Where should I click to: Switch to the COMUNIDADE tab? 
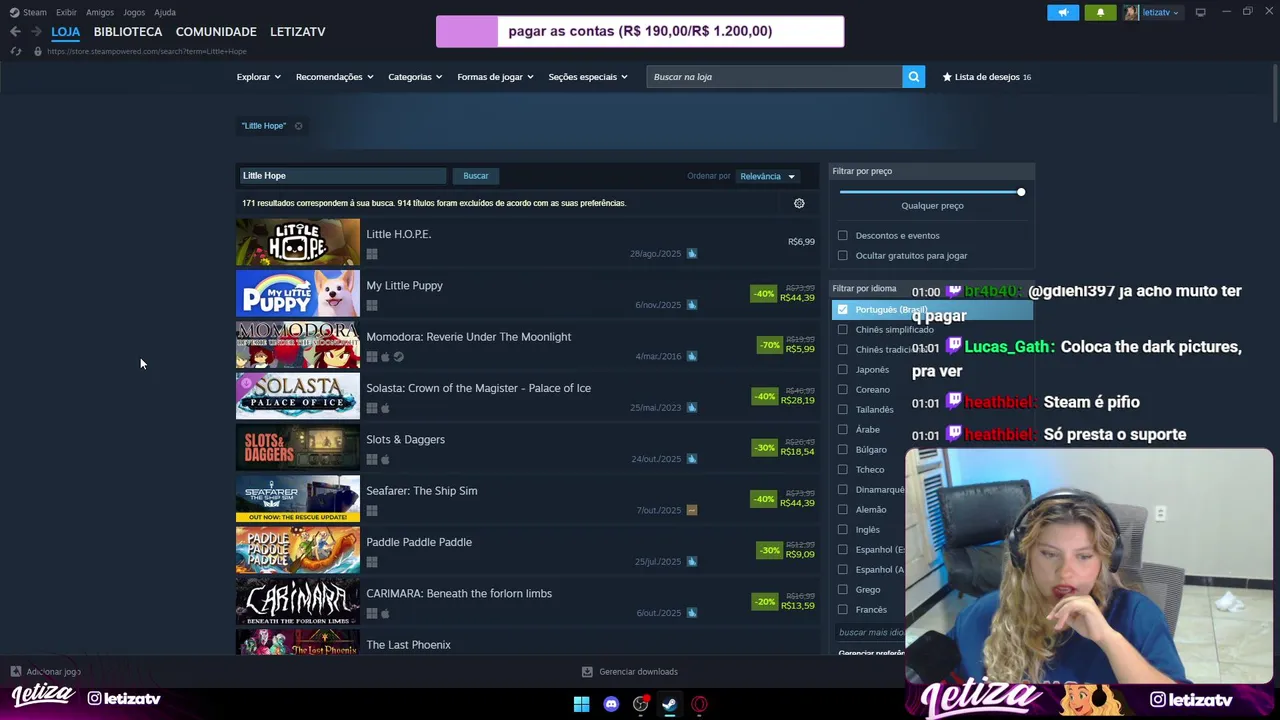216,32
